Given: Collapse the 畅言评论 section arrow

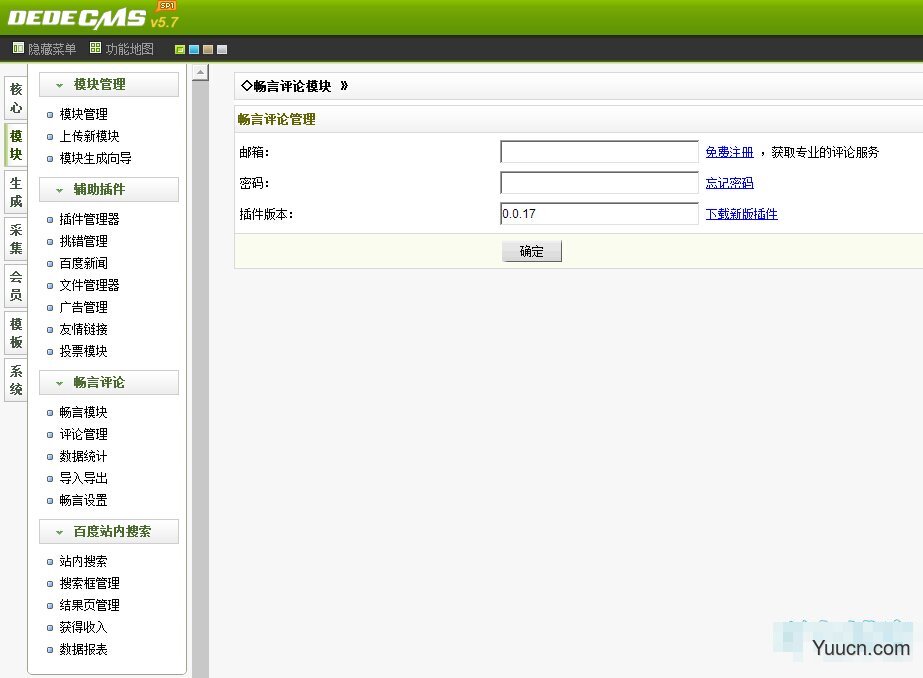Looking at the screenshot, I should 59,383.
